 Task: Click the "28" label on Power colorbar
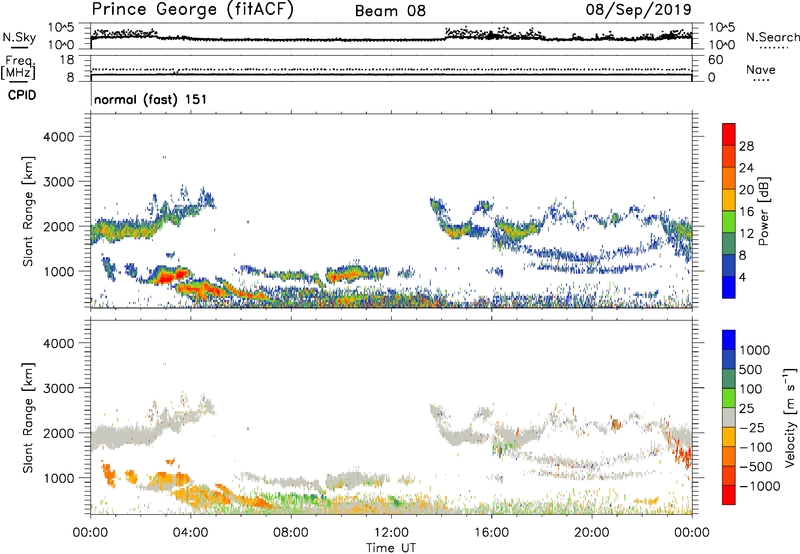pyautogui.click(x=746, y=146)
